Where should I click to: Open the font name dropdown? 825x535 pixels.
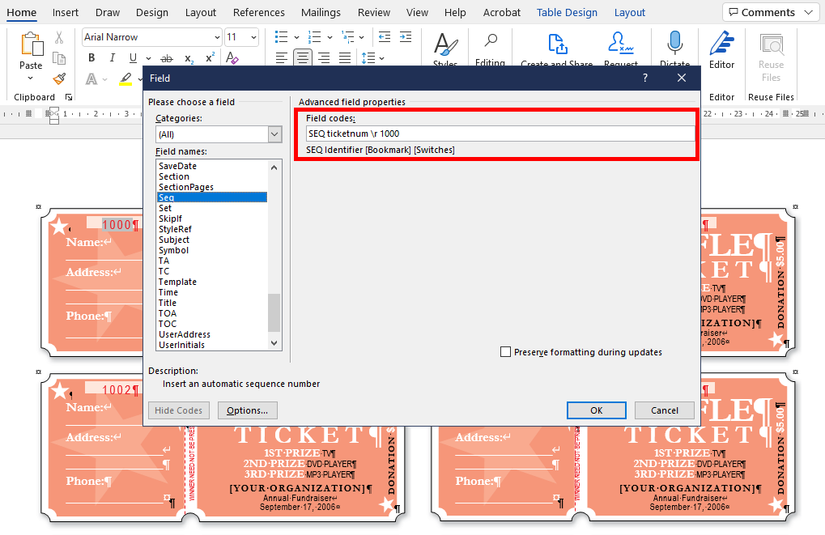(x=217, y=37)
